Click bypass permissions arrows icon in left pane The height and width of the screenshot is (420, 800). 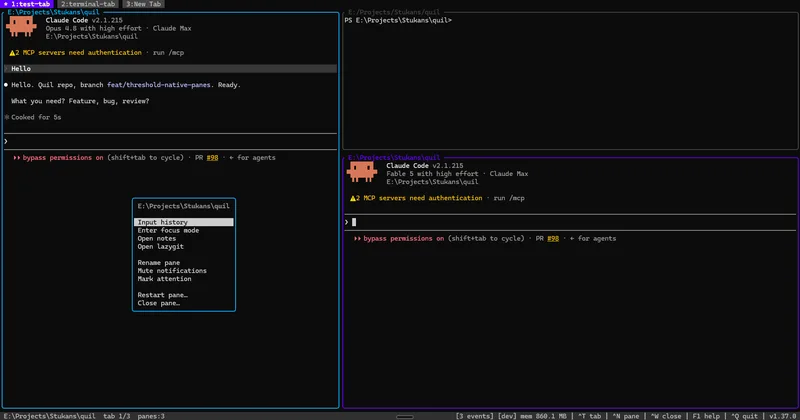click(16, 158)
